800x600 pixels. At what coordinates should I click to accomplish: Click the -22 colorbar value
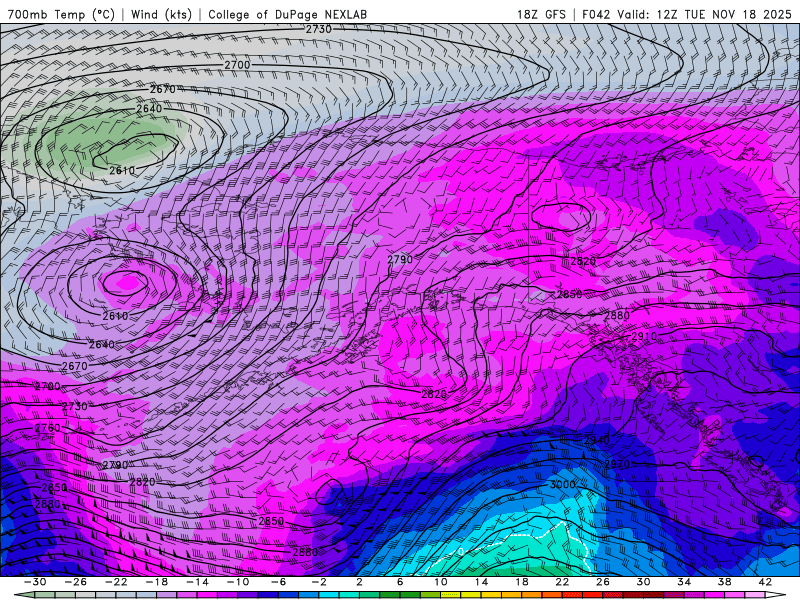pos(116,582)
